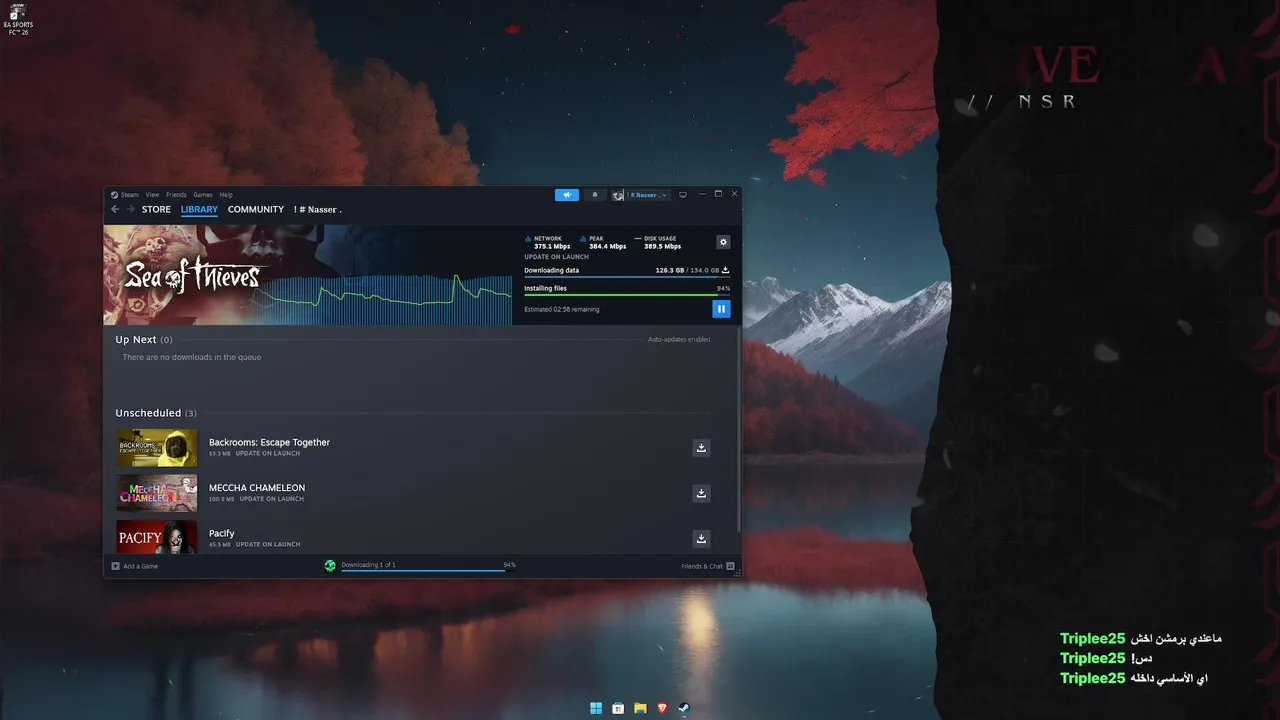
Task: Open the Games menu
Action: pos(203,195)
